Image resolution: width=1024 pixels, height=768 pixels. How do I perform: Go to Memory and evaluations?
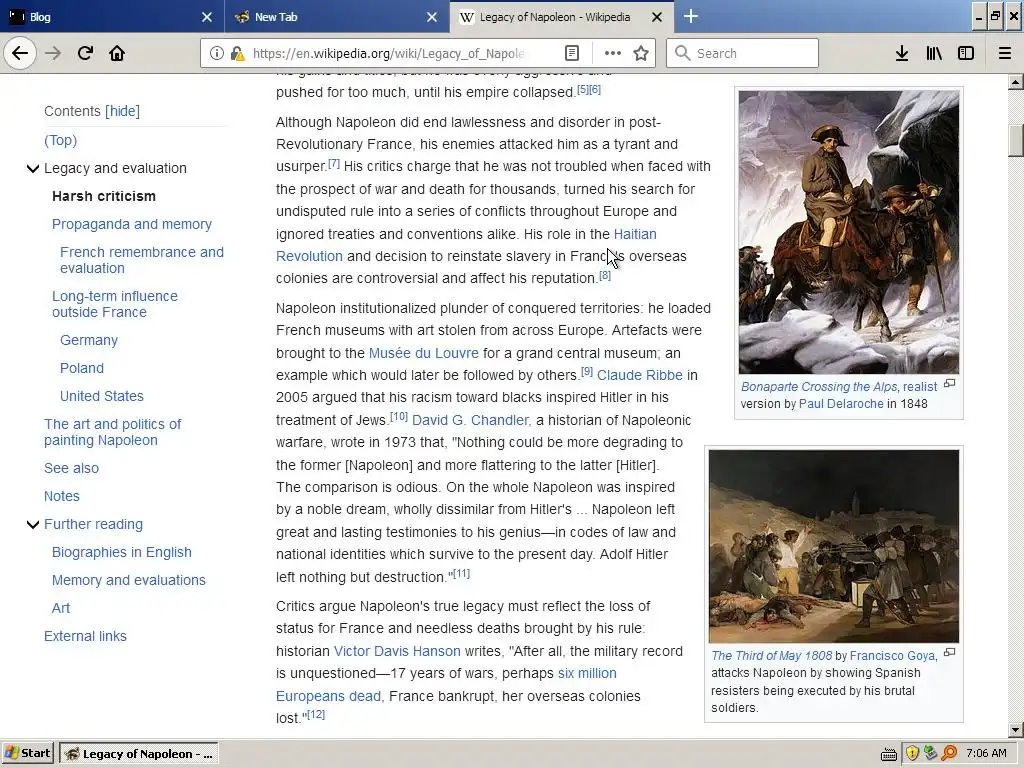129,581
